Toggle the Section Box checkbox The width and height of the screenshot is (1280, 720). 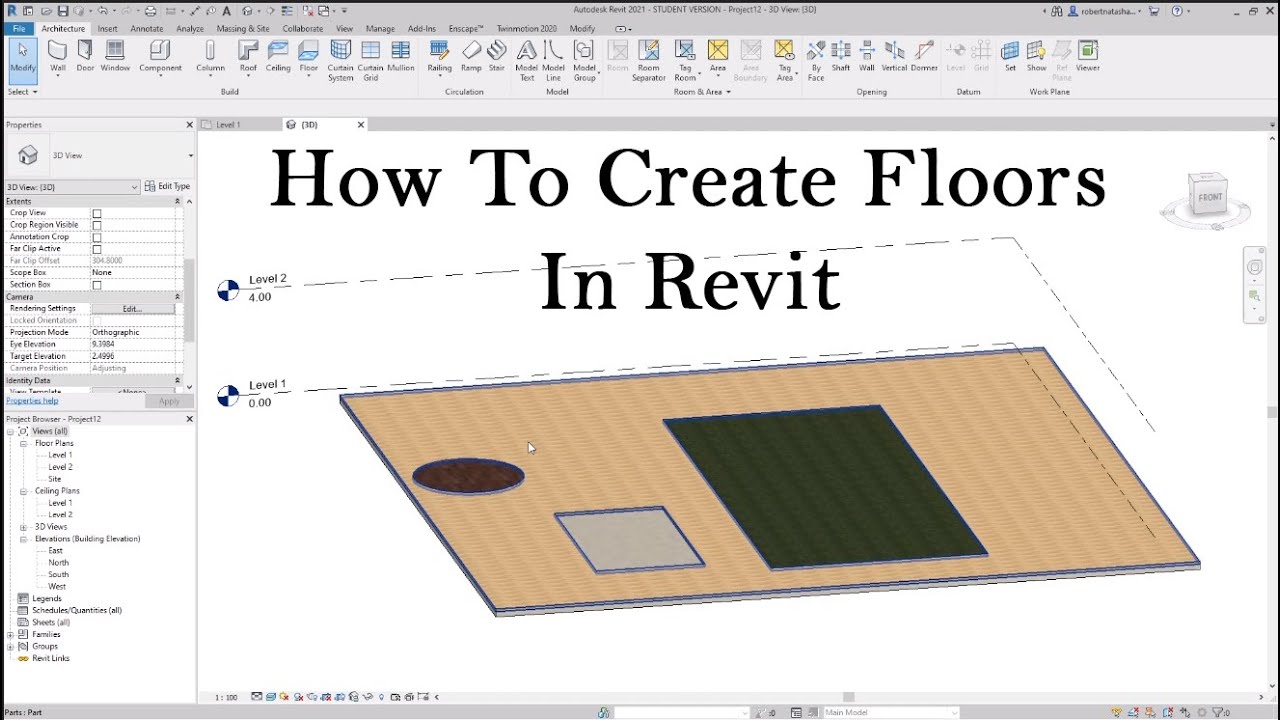pyautogui.click(x=97, y=285)
